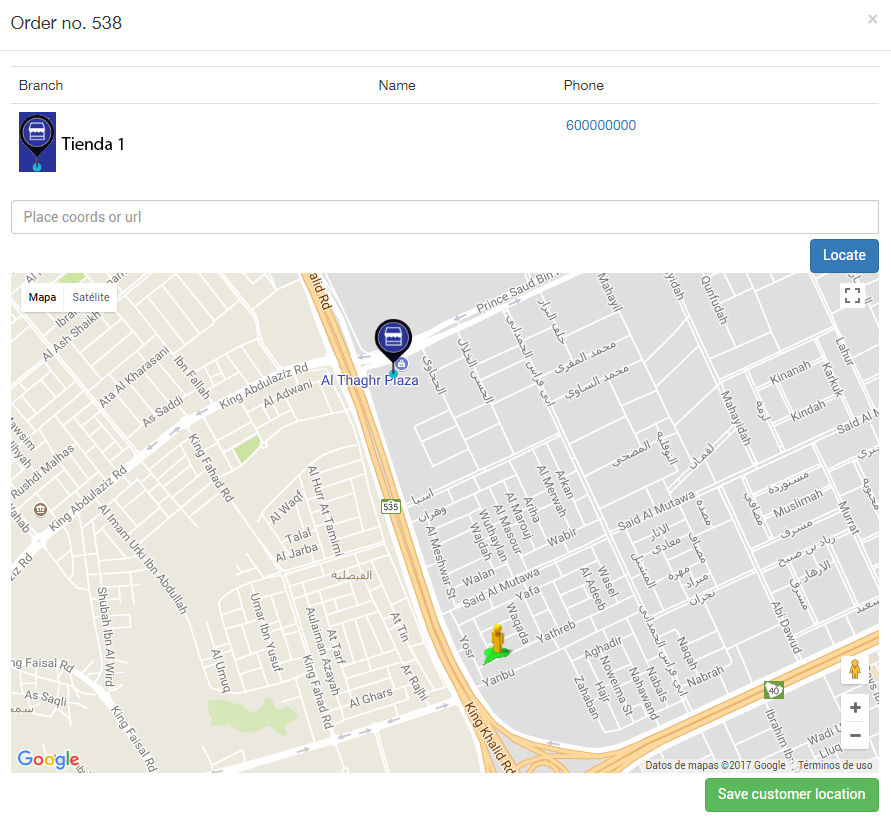Open Términos de uso link

coord(835,765)
